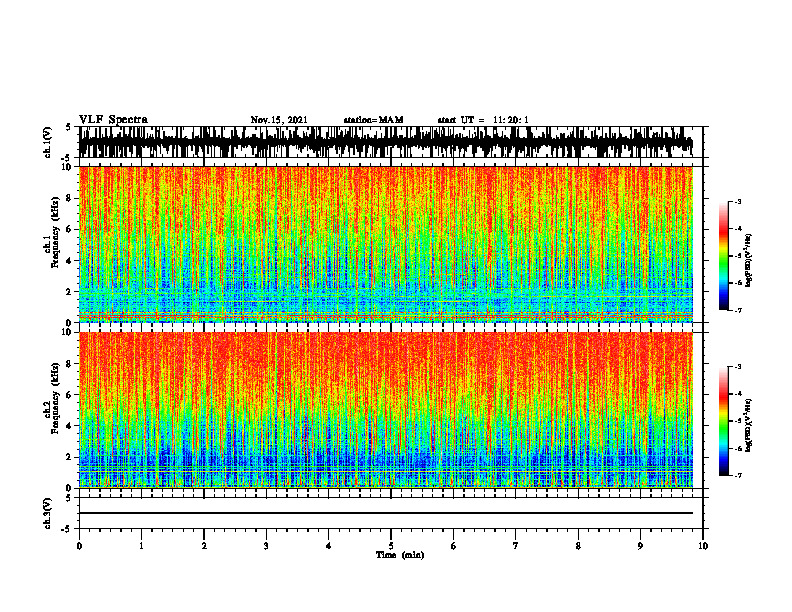The width and height of the screenshot is (792, 612).
Task: Click time axis tick label '5'
Action: click(391, 546)
